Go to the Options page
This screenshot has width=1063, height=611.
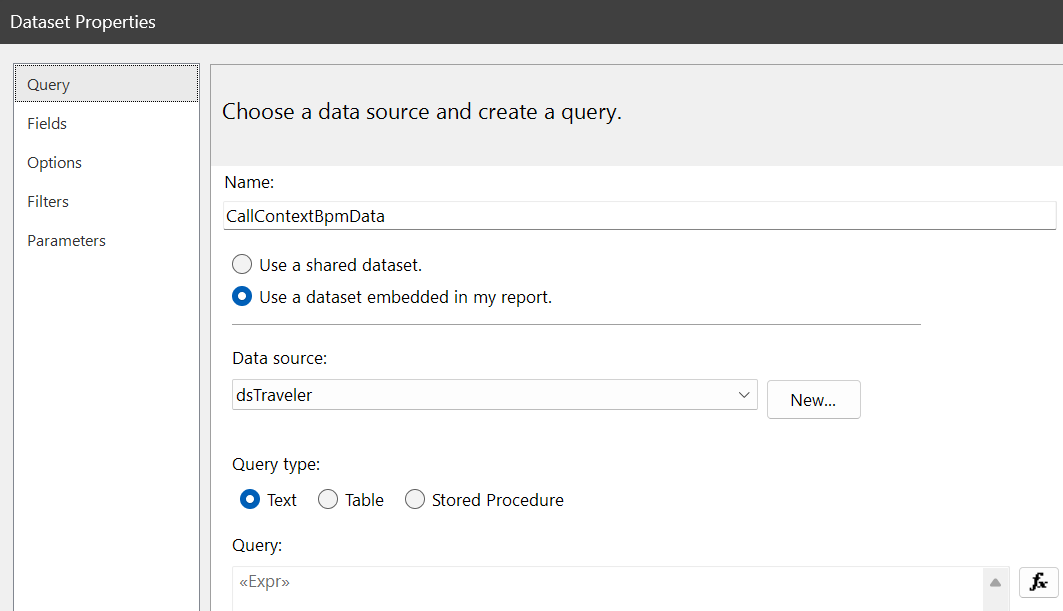(54, 163)
